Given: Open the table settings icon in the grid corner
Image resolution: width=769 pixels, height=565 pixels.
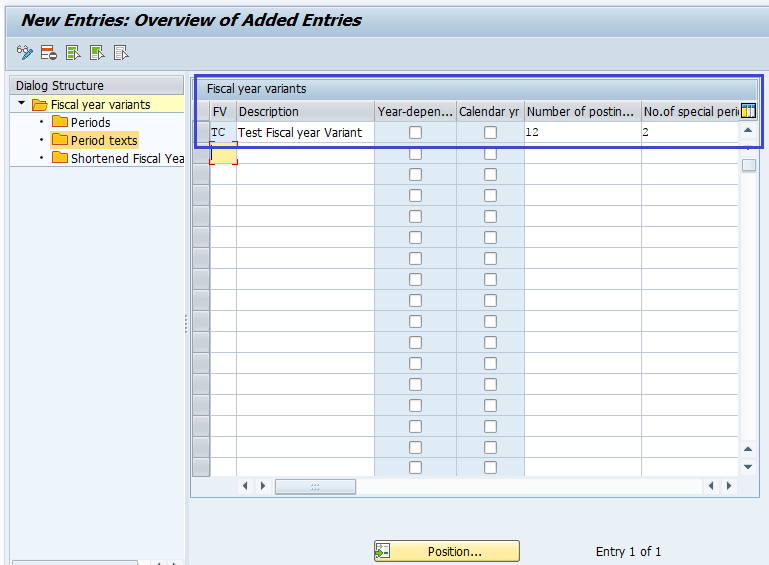Looking at the screenshot, I should (748, 111).
